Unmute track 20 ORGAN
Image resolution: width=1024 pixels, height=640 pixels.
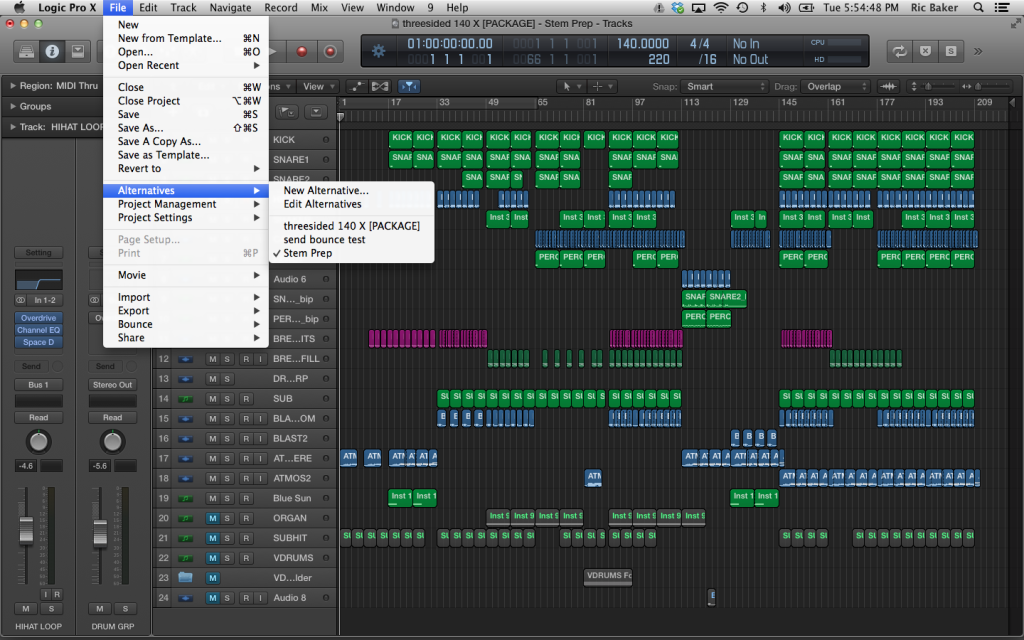[212, 518]
